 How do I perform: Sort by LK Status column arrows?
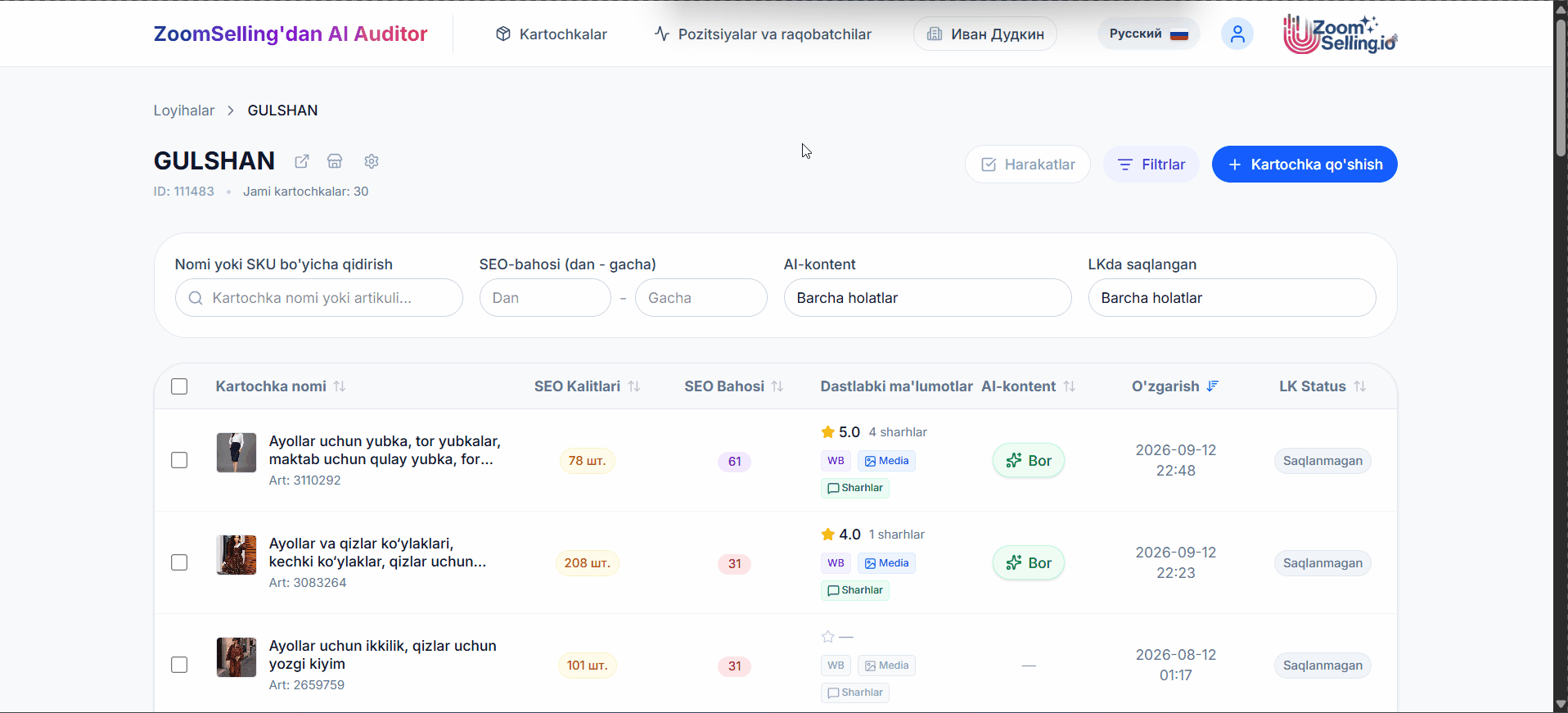[1360, 386]
